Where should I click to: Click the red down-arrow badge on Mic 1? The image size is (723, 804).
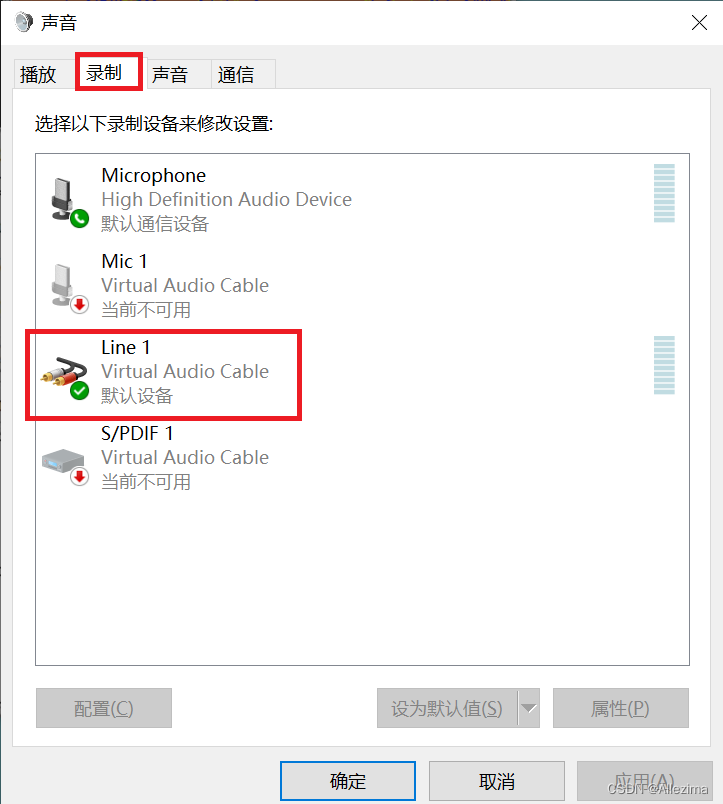(x=79, y=305)
